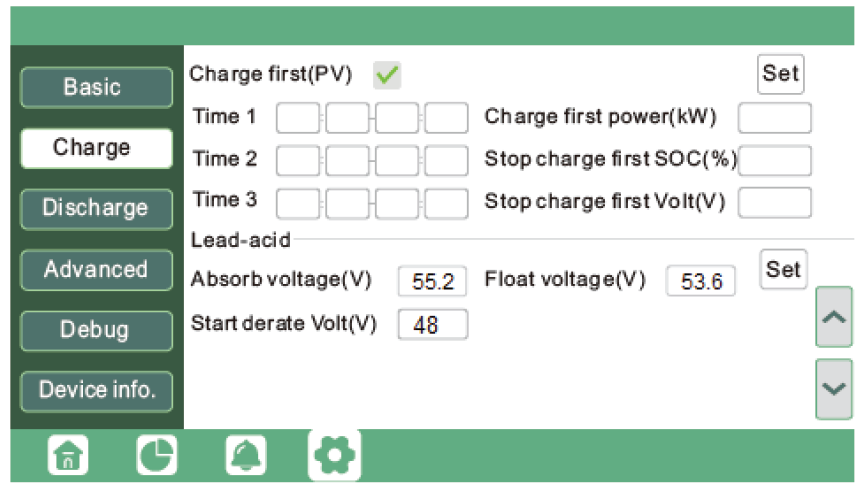
Task: Click the Start derate Volt(V) field
Action: 432,325
